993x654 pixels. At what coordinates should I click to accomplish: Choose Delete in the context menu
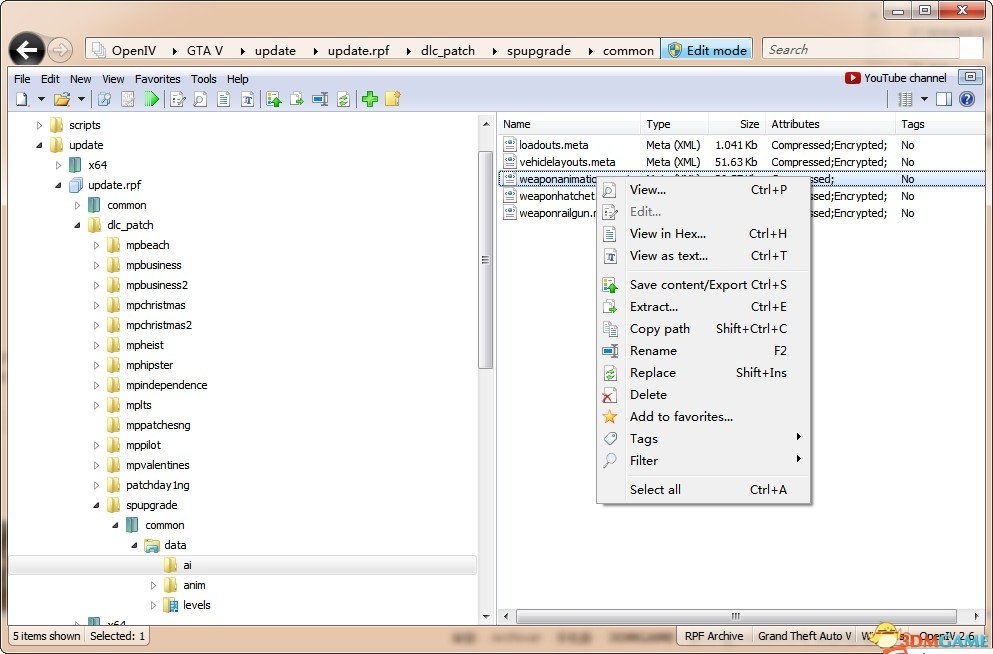pos(703,395)
